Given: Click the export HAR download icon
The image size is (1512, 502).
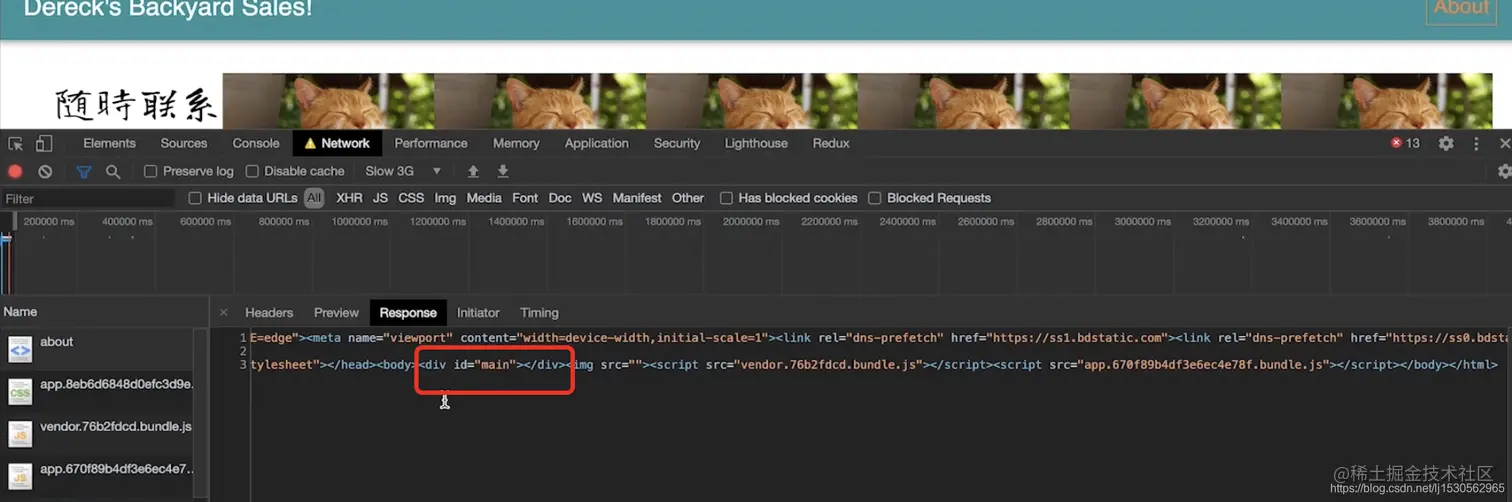Looking at the screenshot, I should coord(503,172).
